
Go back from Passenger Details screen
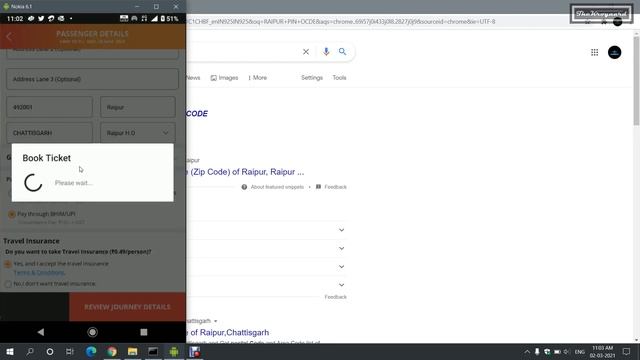coord(9,37)
